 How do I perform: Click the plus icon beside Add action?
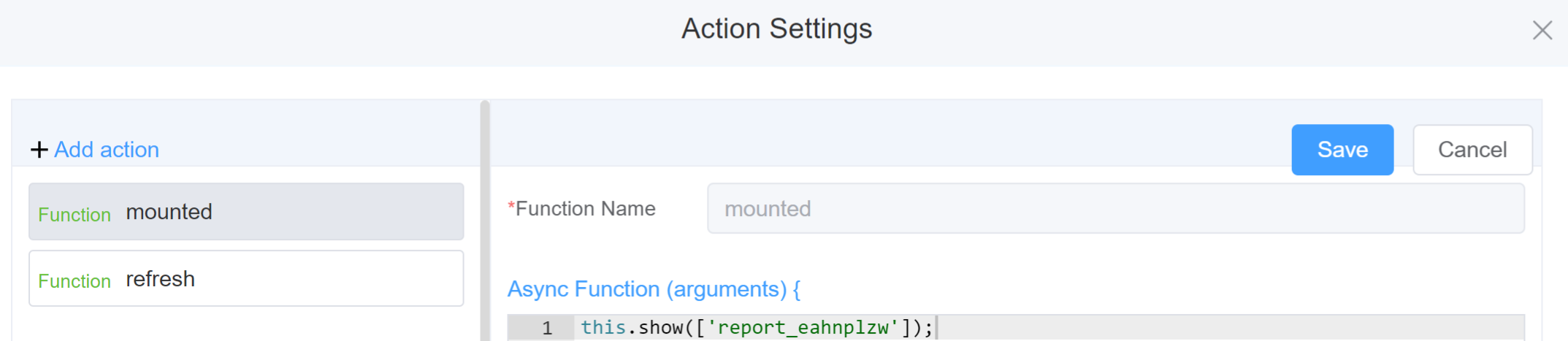[x=39, y=150]
